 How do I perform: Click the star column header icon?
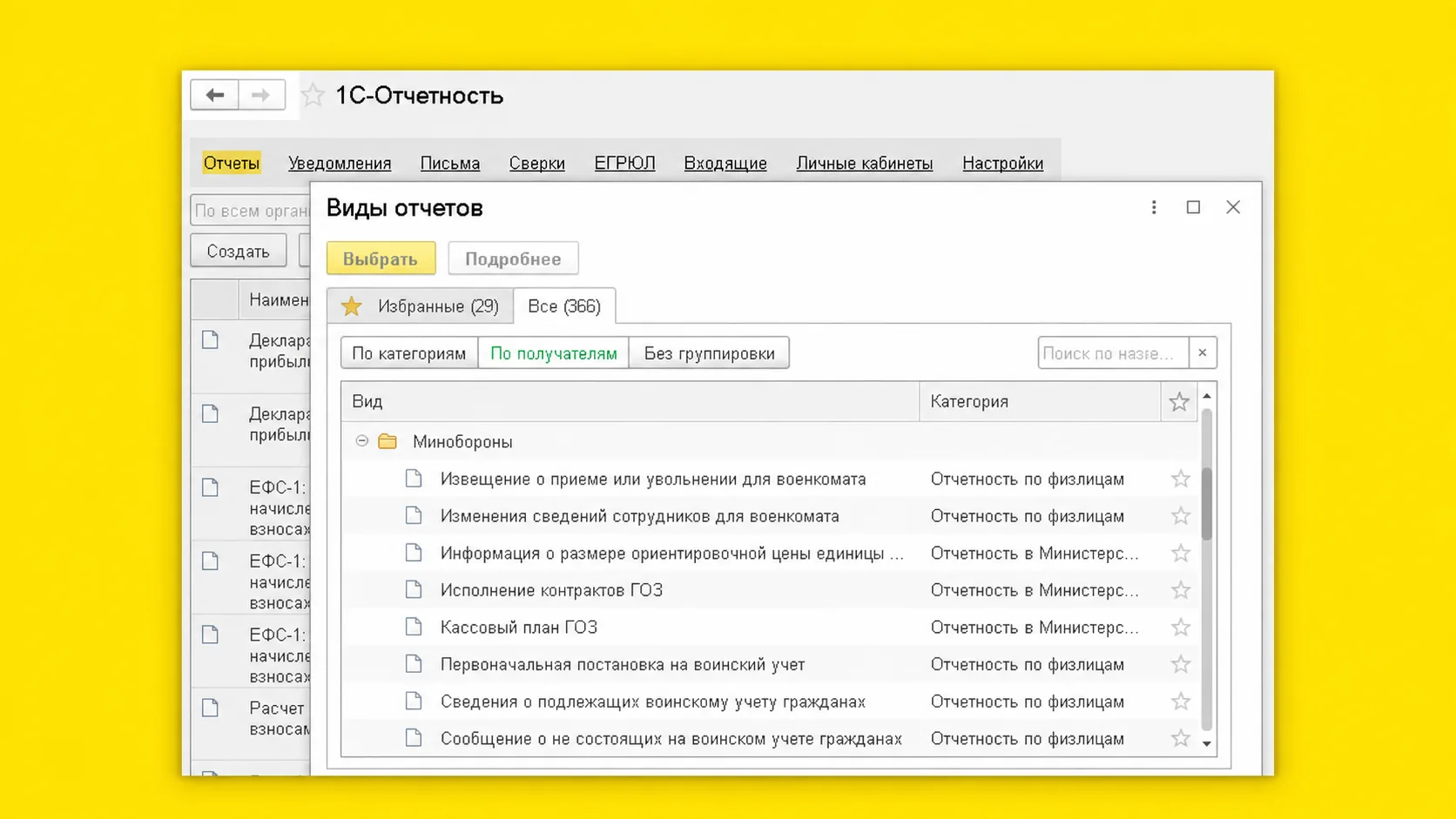coord(1179,401)
